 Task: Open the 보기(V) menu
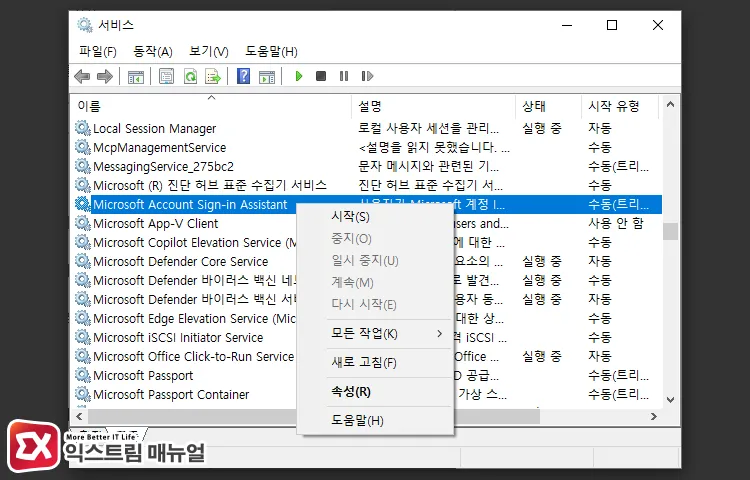click(209, 52)
